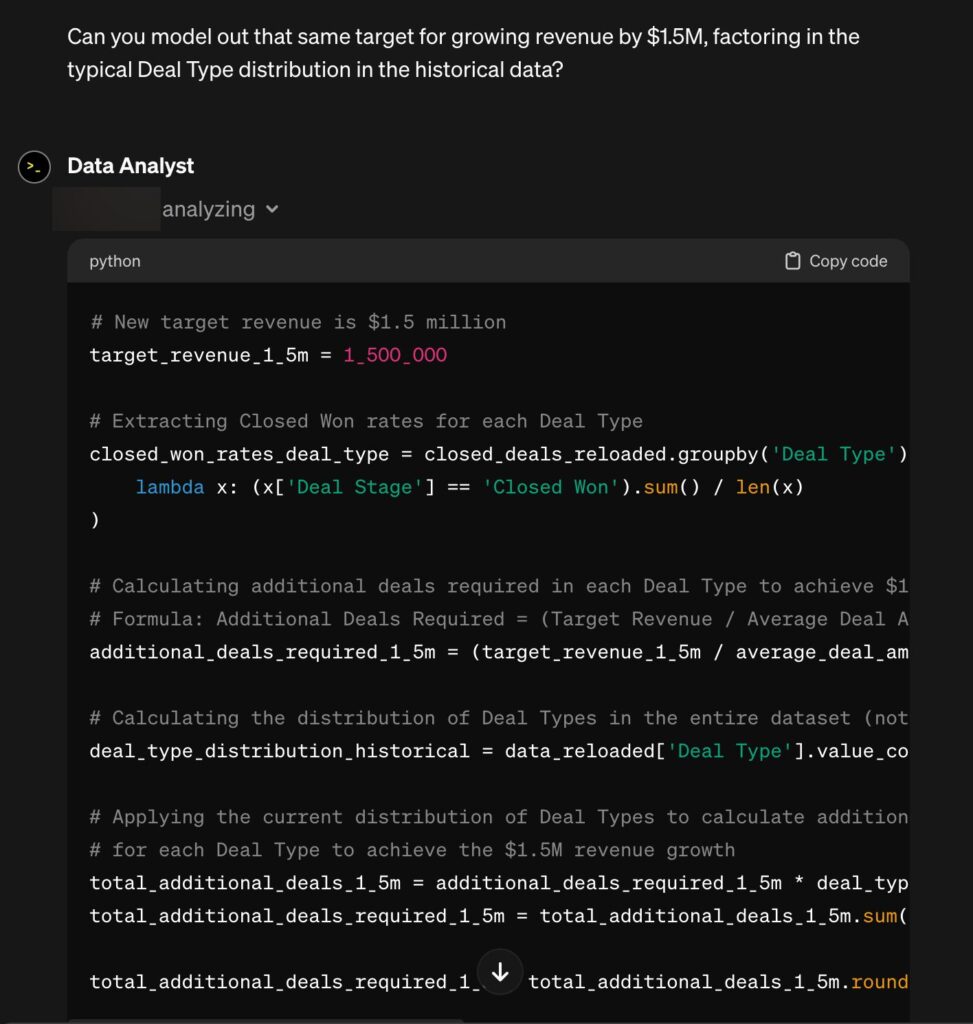Click the value 1_500_000 in code
The width and height of the screenshot is (973, 1024).
(x=395, y=355)
